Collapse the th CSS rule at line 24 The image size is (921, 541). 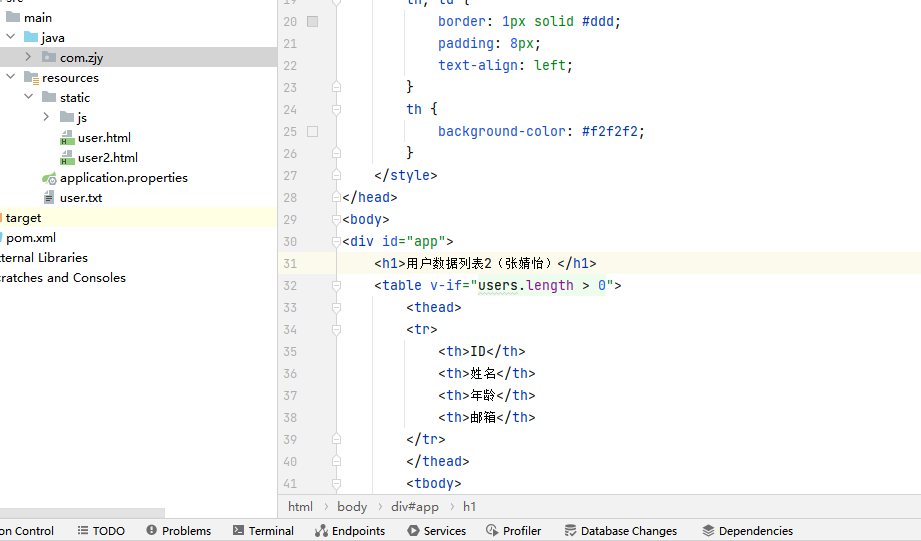point(336,110)
